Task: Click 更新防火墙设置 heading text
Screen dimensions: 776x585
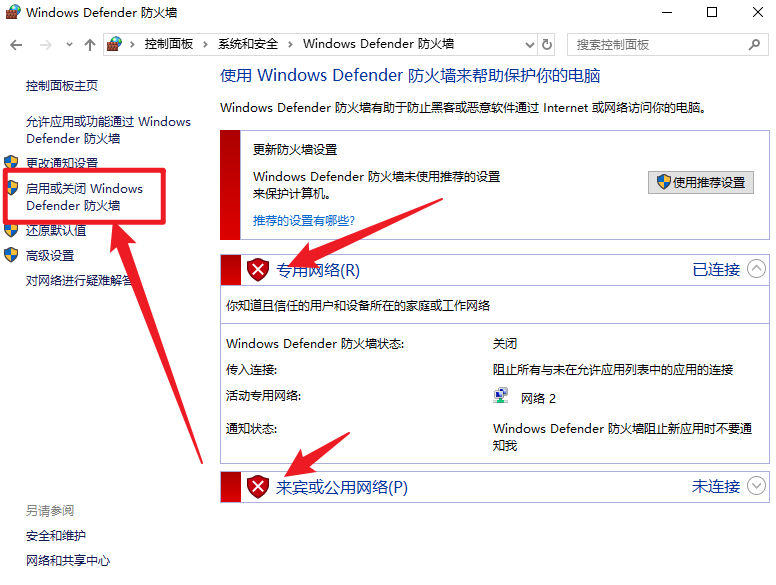Action: [x=295, y=149]
